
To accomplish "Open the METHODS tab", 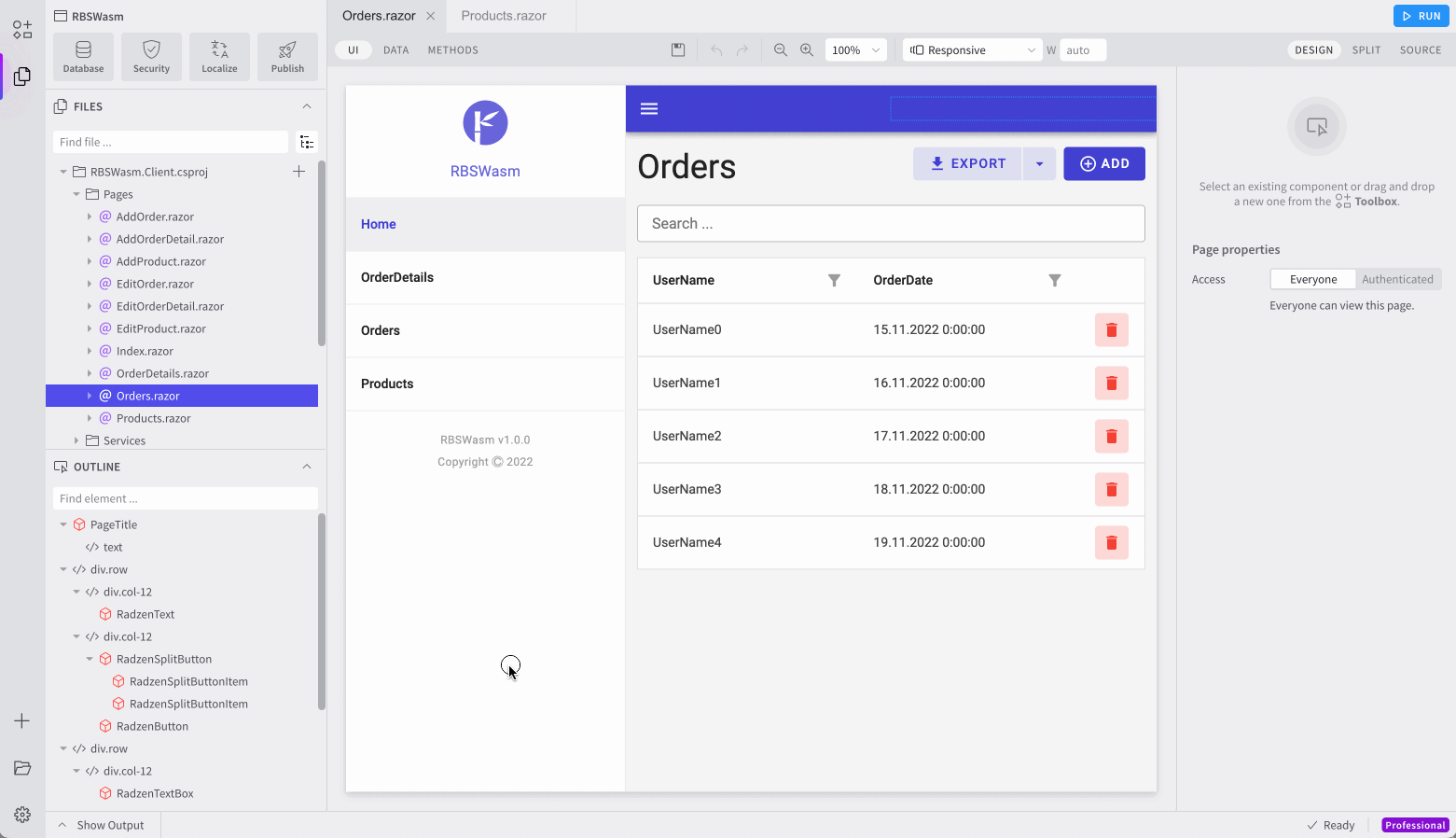I will tap(452, 50).
